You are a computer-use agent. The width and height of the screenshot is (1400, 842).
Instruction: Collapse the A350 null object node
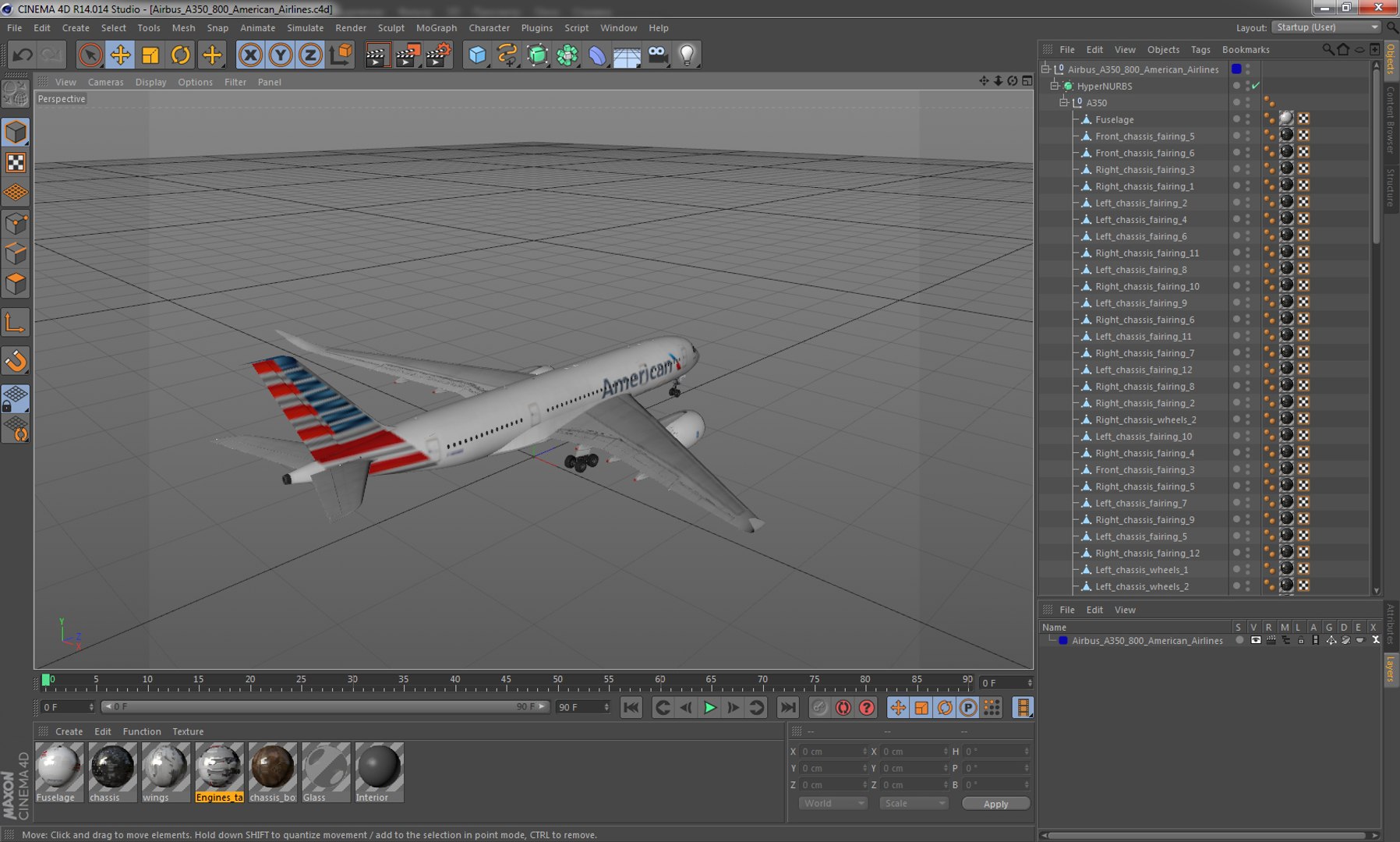(1064, 102)
